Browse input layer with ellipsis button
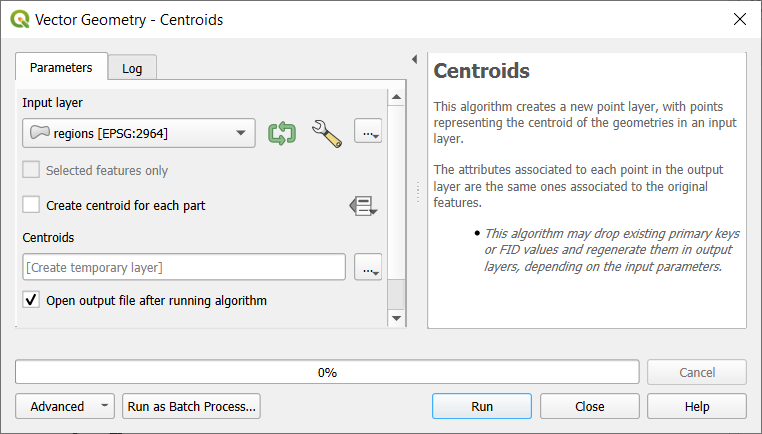 (368, 132)
